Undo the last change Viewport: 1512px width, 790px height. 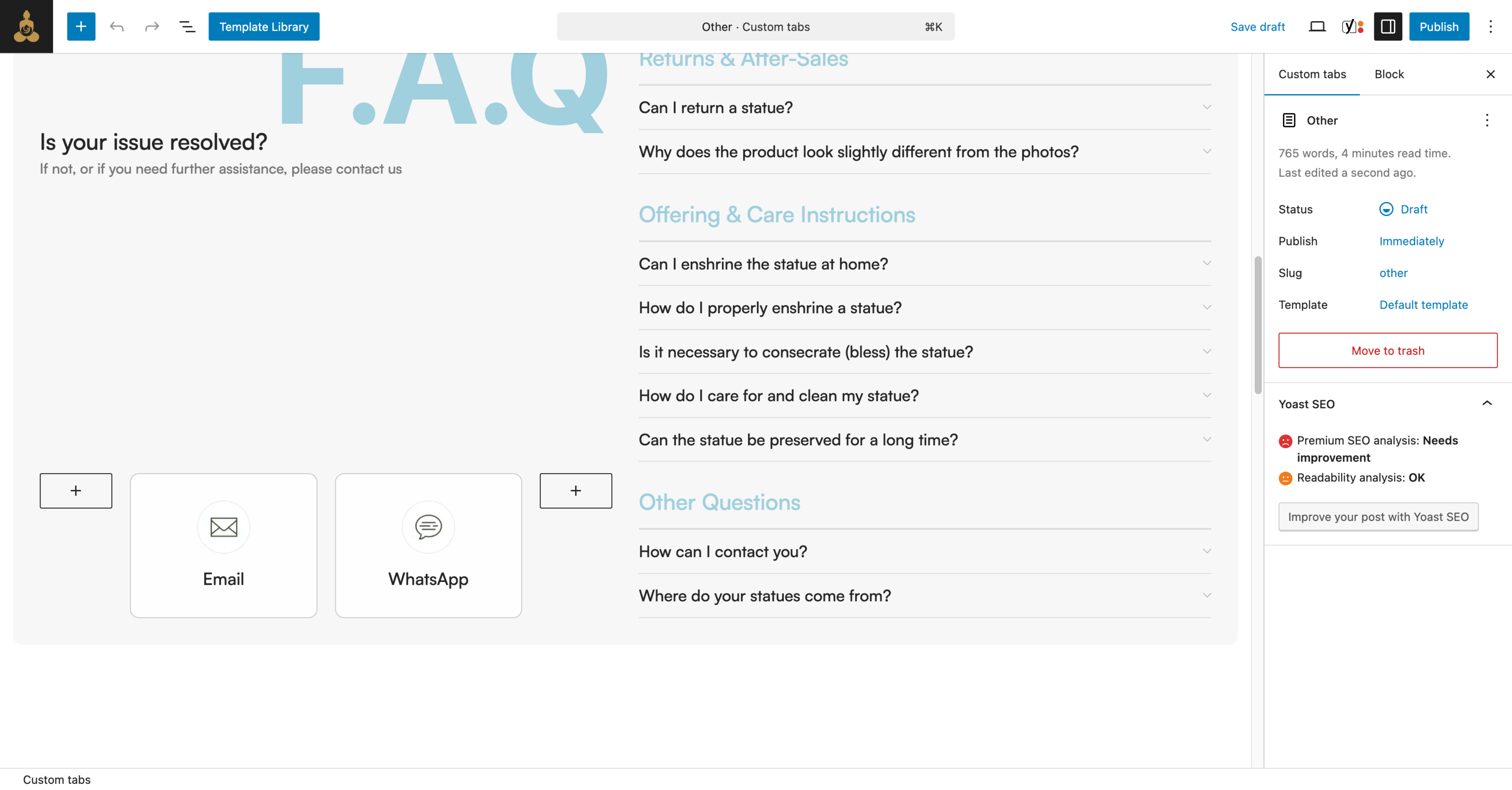click(x=116, y=26)
